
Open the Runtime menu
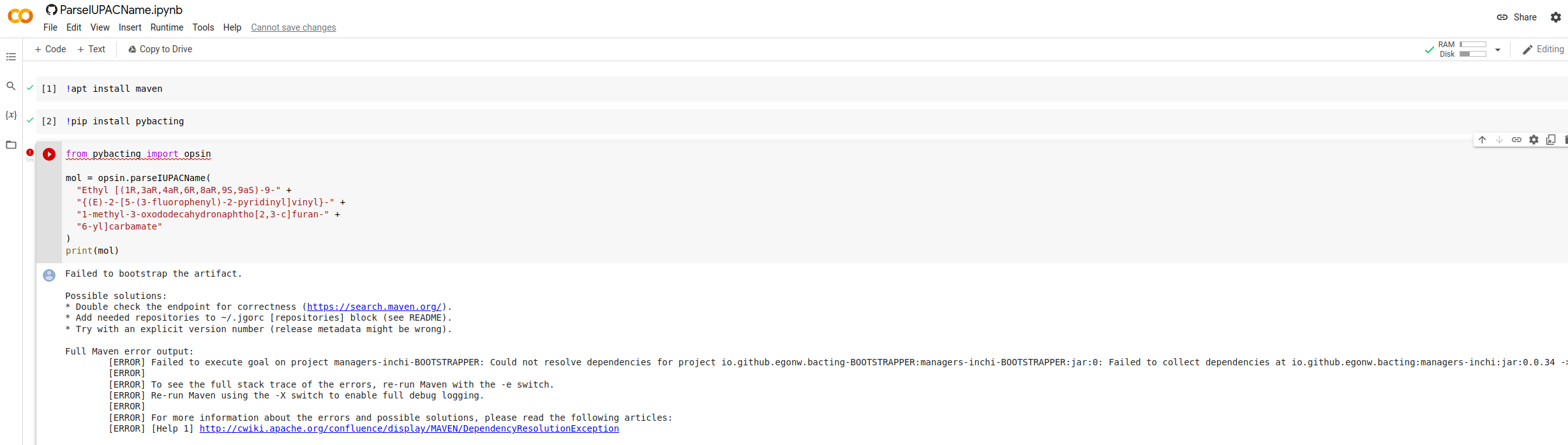167,27
